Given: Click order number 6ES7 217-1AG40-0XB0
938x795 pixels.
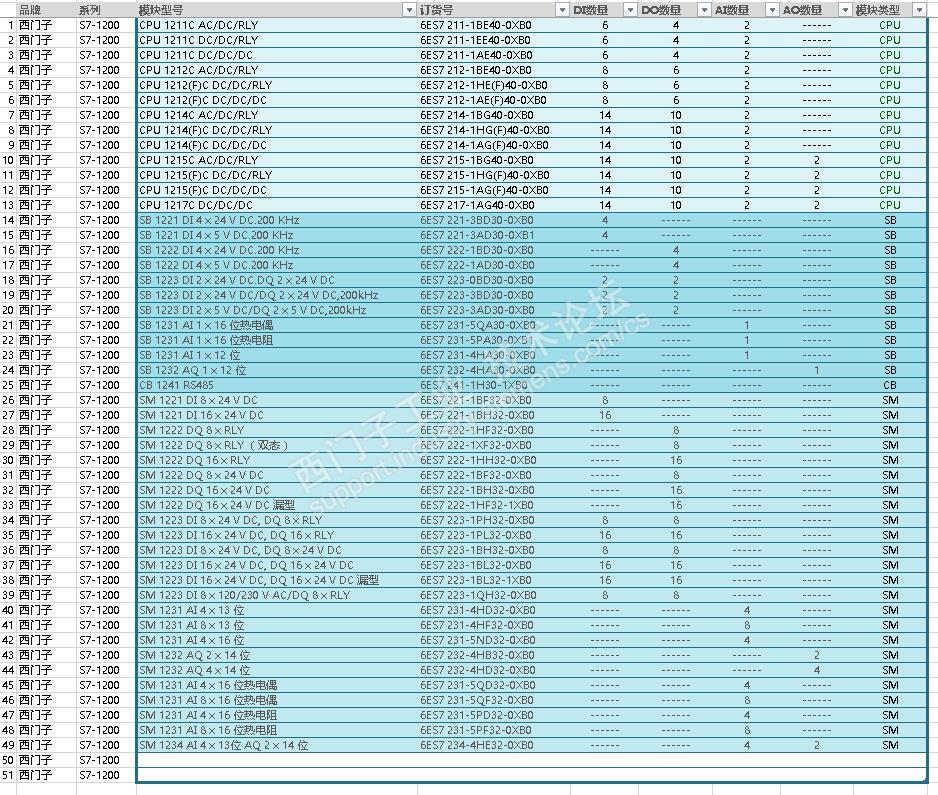Looking at the screenshot, I should (477, 205).
